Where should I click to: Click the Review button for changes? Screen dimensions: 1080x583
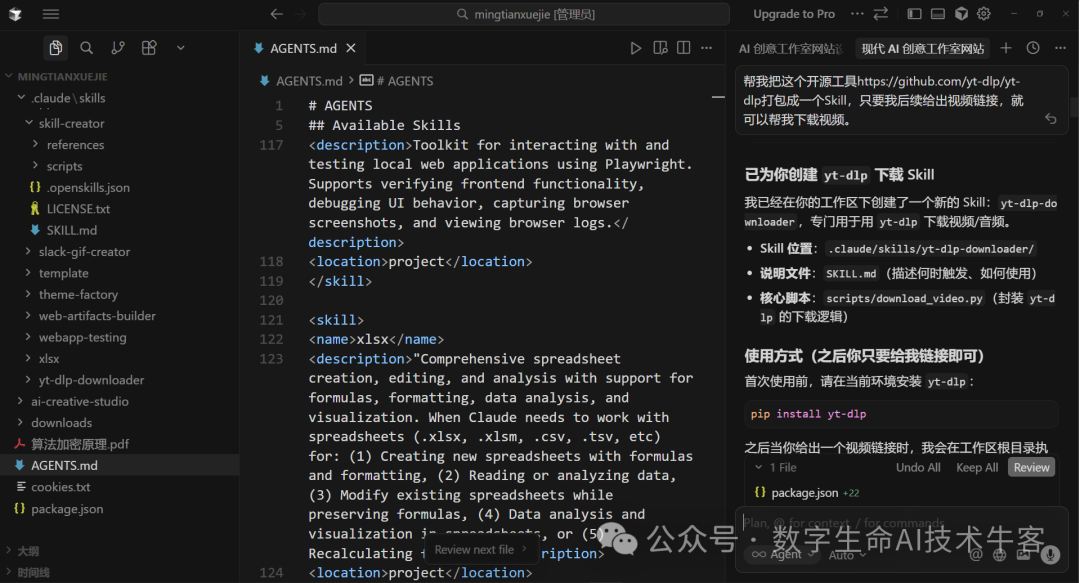tap(1031, 467)
